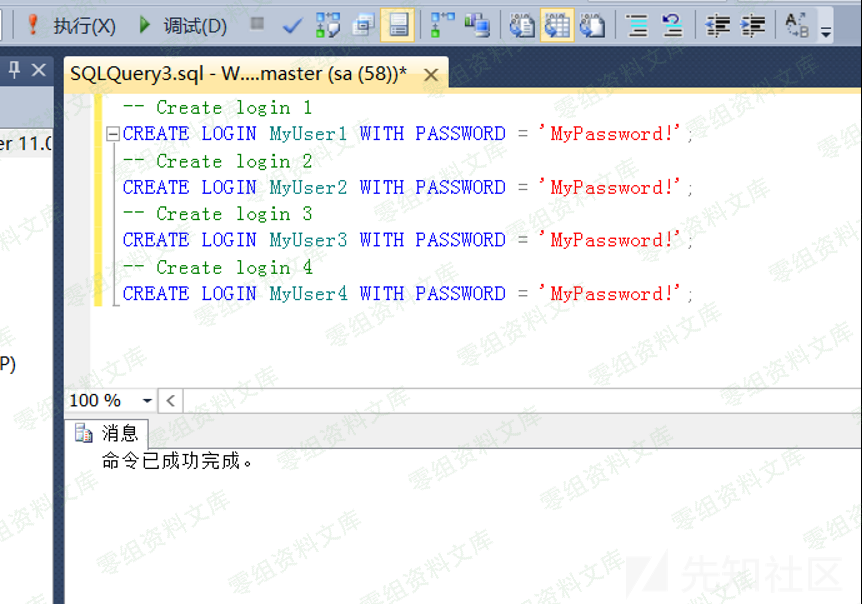Switch to the 消息 results tab
Screen dimensions: 862x604
pyautogui.click(x=110, y=433)
